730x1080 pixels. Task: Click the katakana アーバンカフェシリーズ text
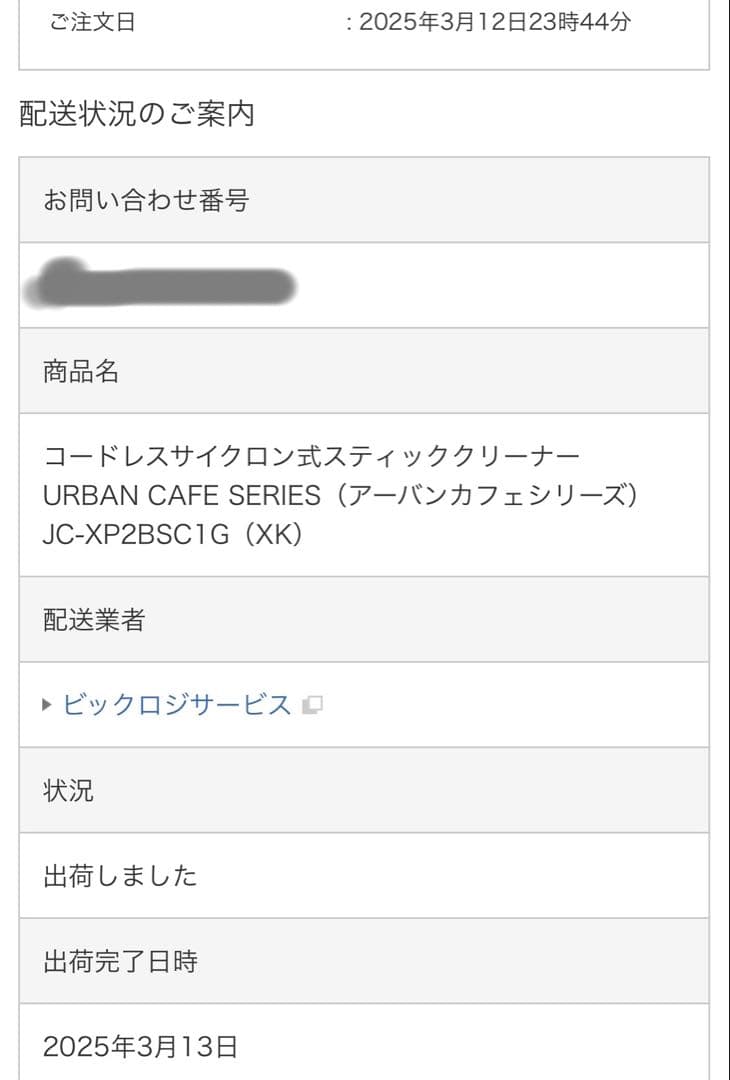487,495
